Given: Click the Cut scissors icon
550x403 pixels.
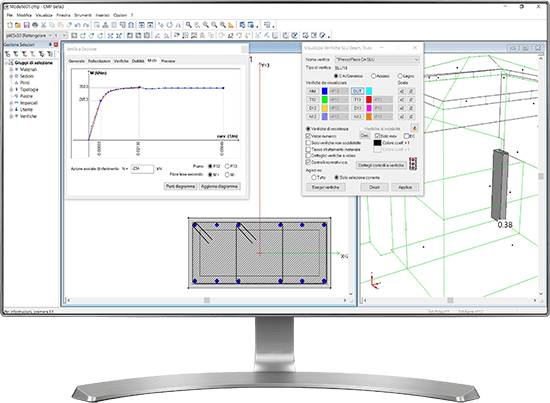Looking at the screenshot, I should click(x=43, y=25).
